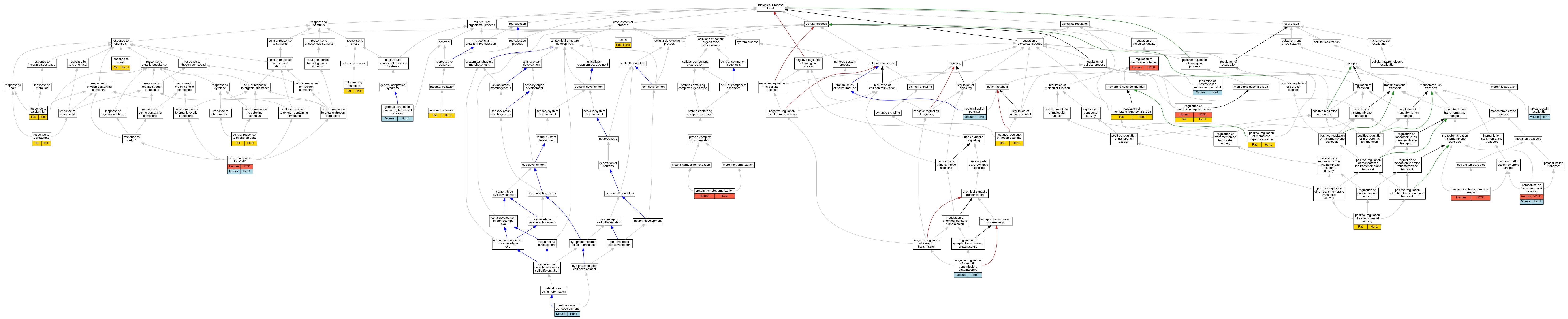Select the 'response to cAMP' node
Image resolution: width=1568 pixels, height=319 pixels.
(132, 139)
